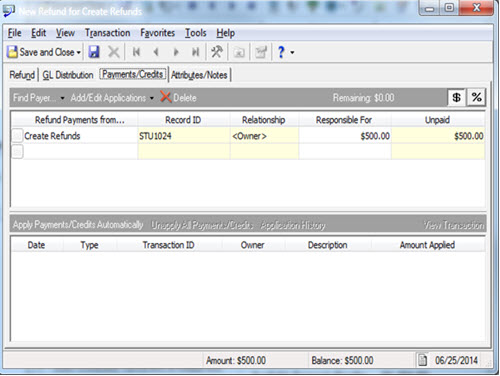This screenshot has width=500, height=376.
Task: Click the Remaining: $0.00 label
Action: (x=363, y=98)
